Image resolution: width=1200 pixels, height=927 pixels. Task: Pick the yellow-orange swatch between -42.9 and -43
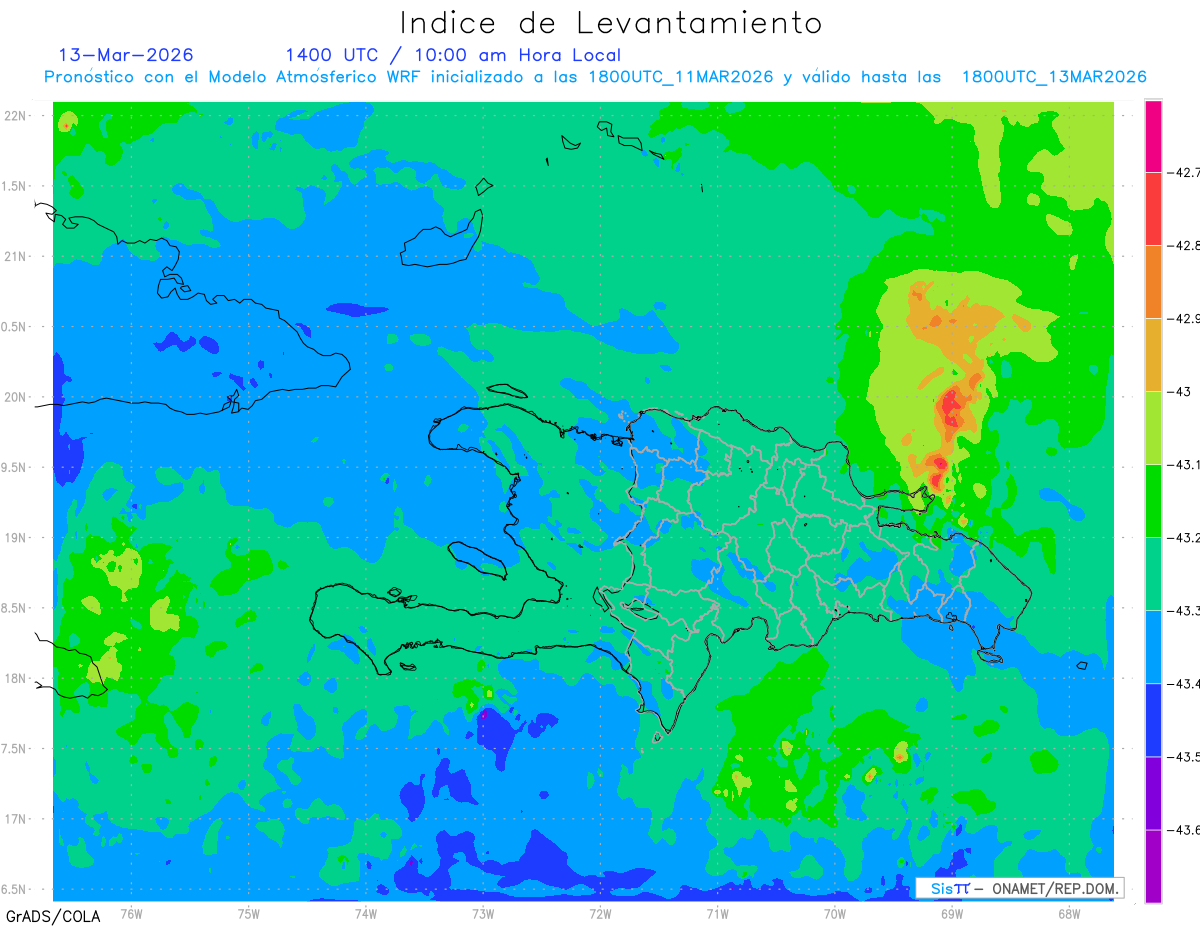click(x=1153, y=355)
